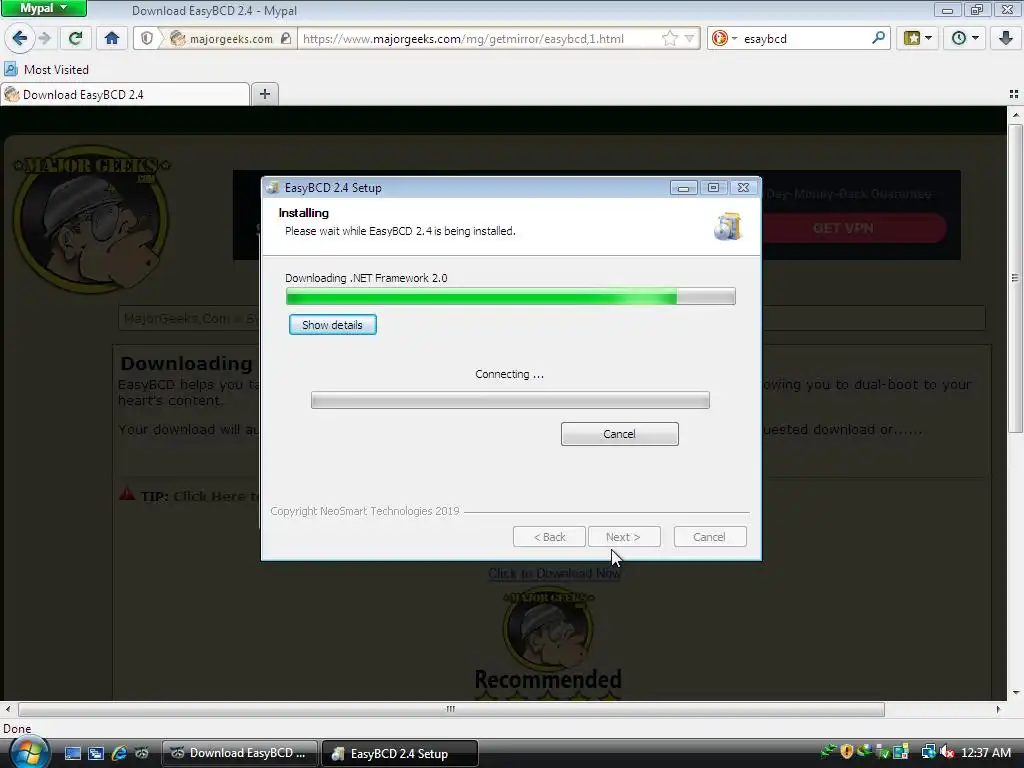
Task: Open the Mypal application menu
Action: click(43, 8)
